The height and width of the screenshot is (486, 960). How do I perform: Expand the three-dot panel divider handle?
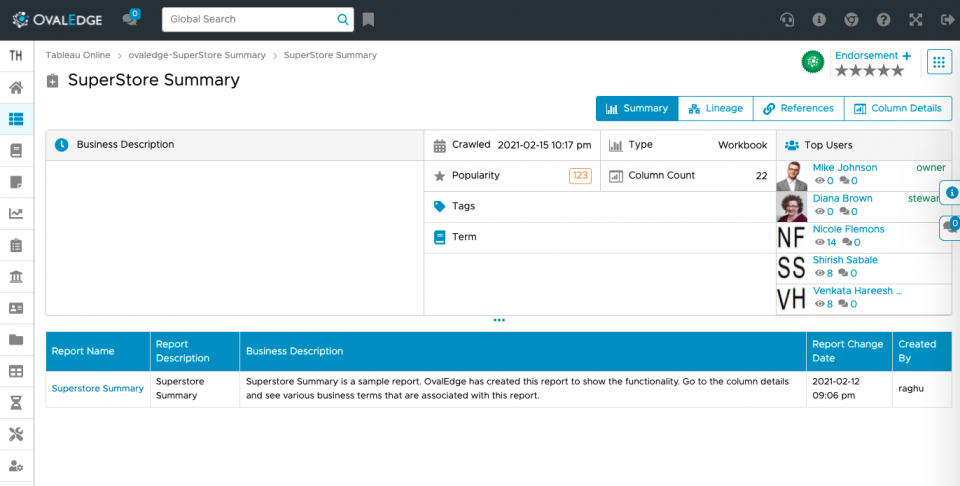pos(499,320)
